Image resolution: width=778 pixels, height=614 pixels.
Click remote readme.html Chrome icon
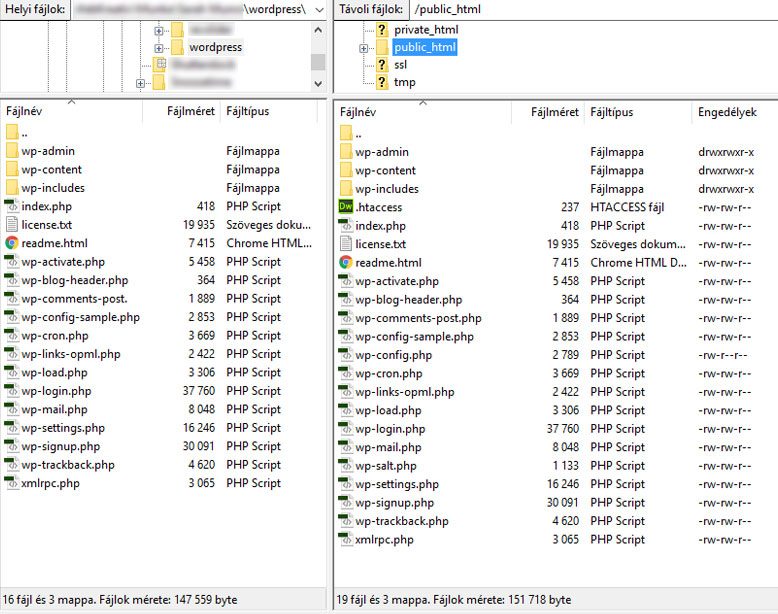[346, 262]
